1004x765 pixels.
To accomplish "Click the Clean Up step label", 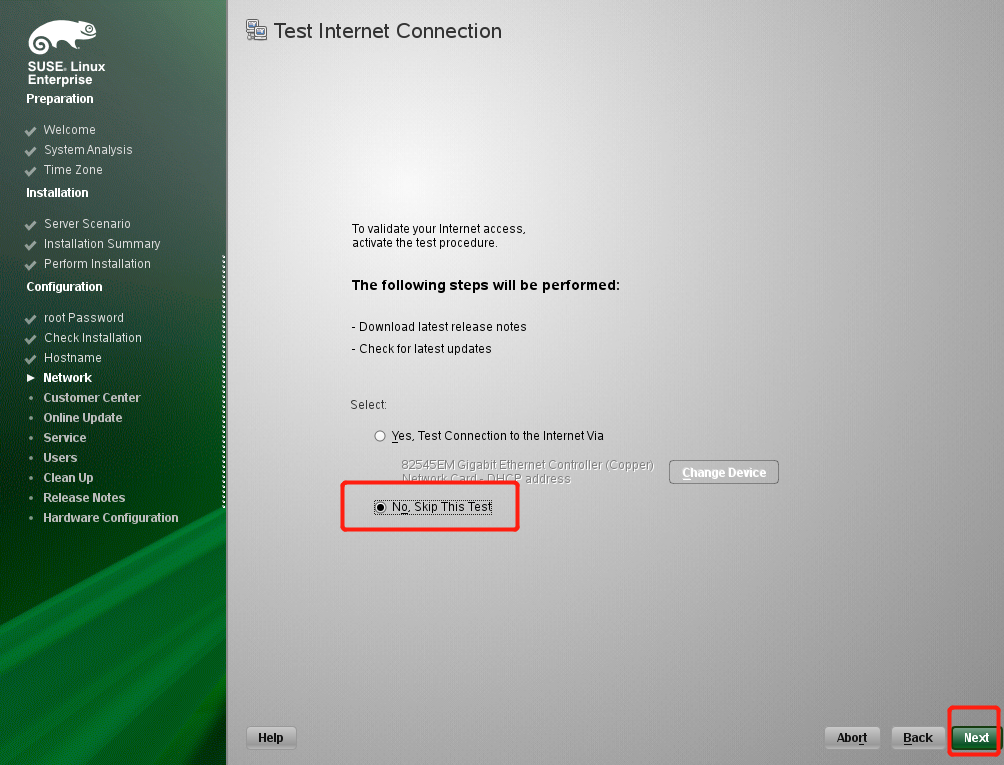I will 68,478.
